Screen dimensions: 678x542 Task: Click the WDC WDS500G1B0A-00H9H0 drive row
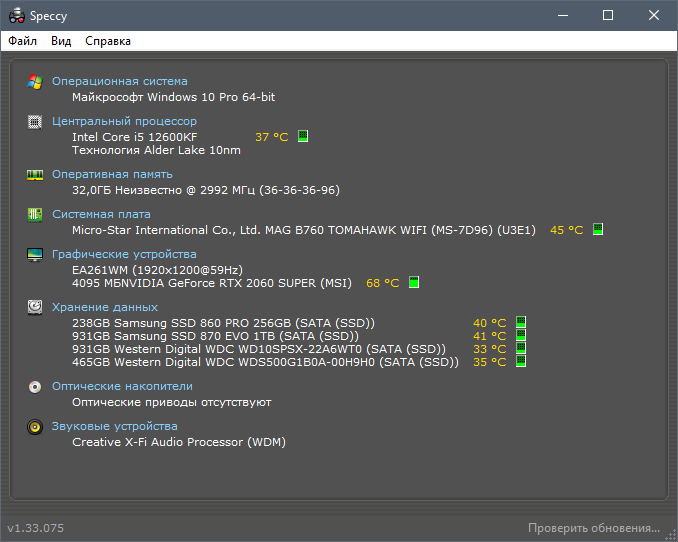[265, 362]
